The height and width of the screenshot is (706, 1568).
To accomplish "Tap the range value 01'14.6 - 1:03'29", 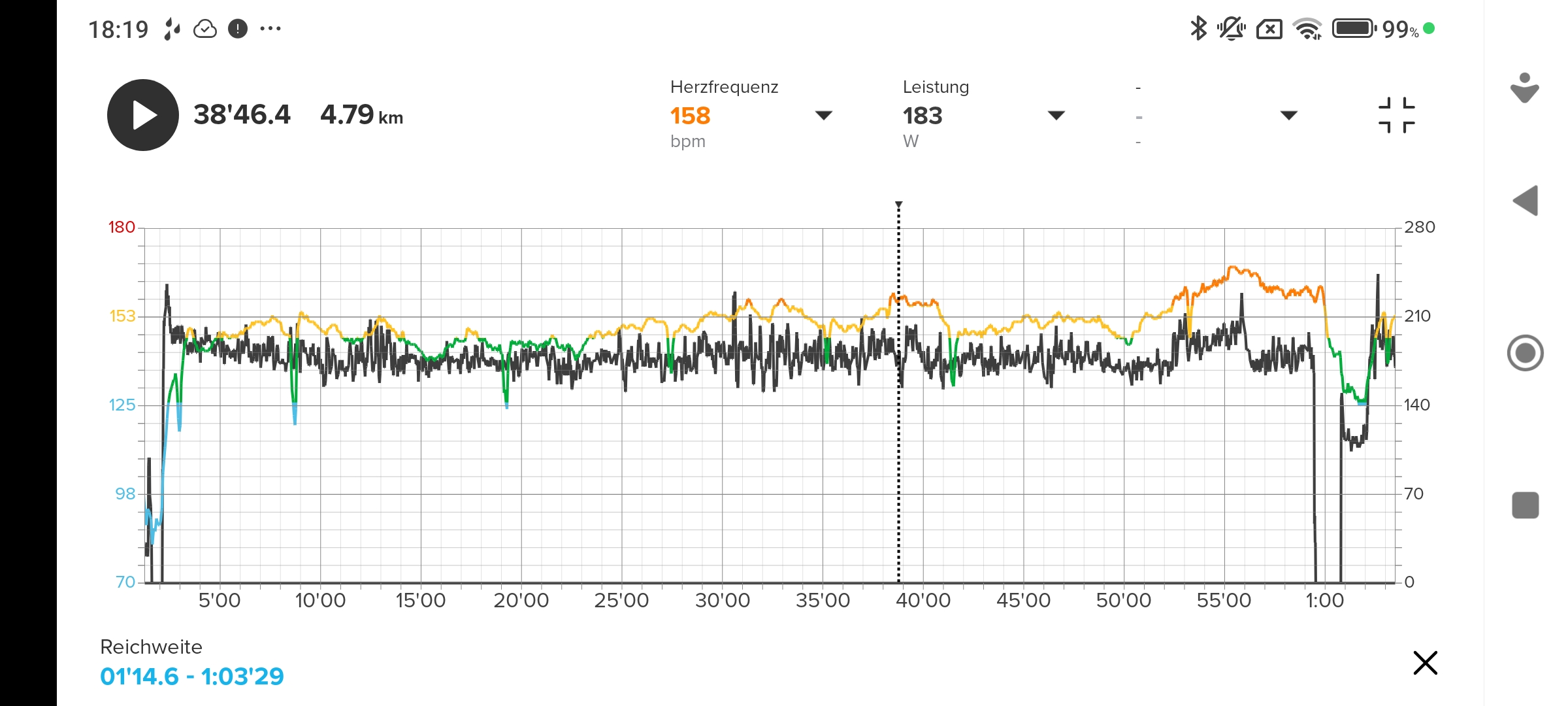I will click(192, 677).
